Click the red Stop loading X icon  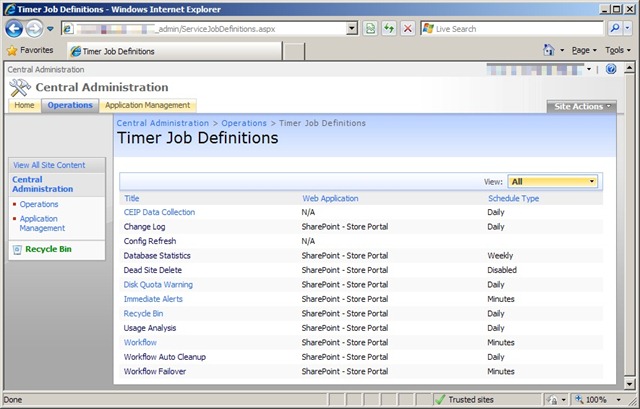pos(407,29)
